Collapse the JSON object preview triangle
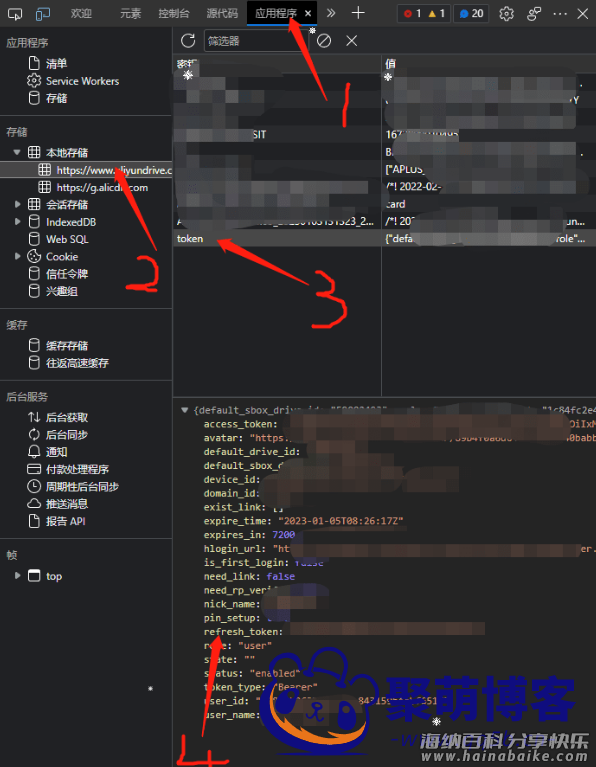This screenshot has width=596, height=767. (184, 410)
